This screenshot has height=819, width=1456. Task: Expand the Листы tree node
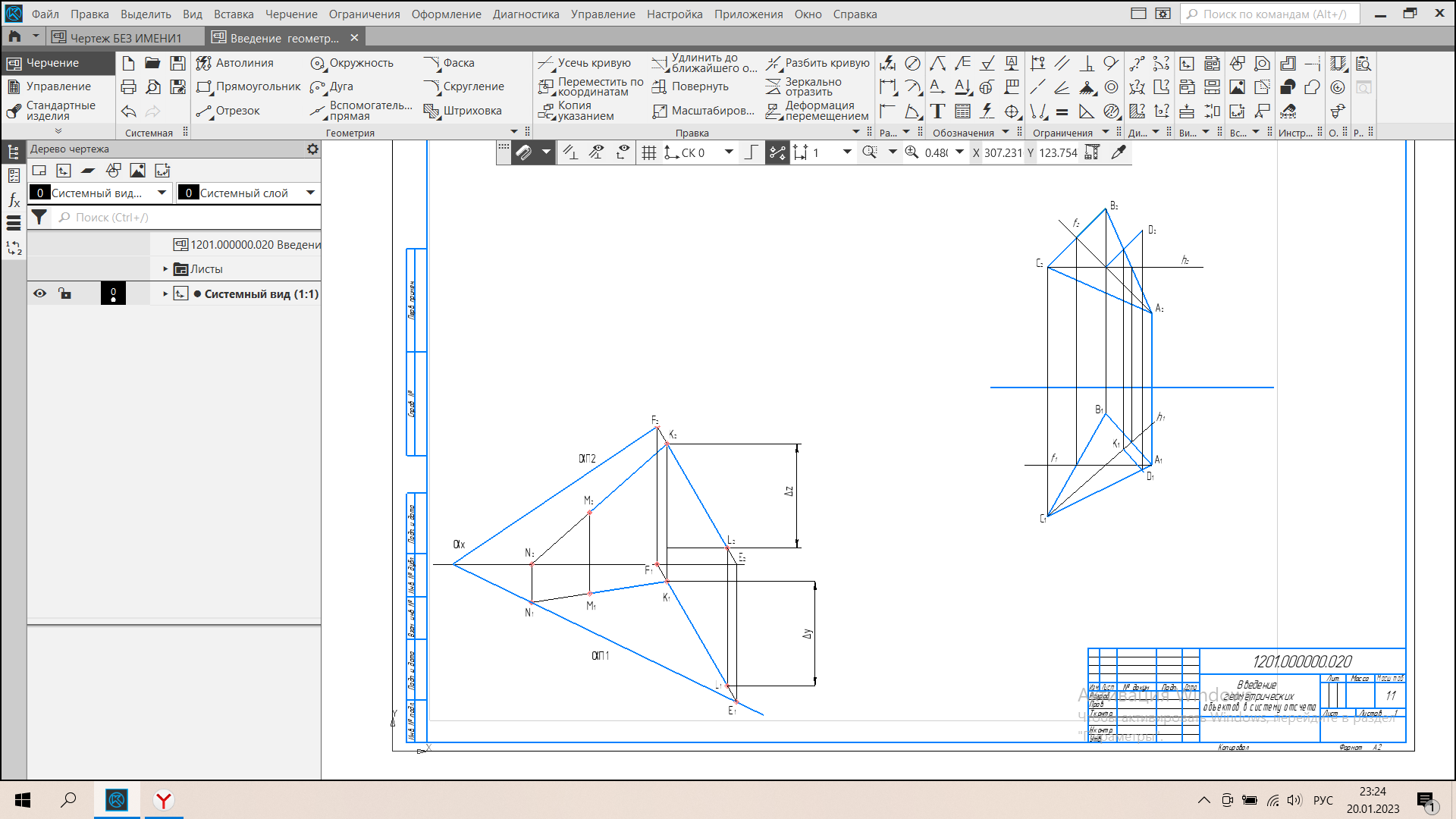click(x=165, y=269)
